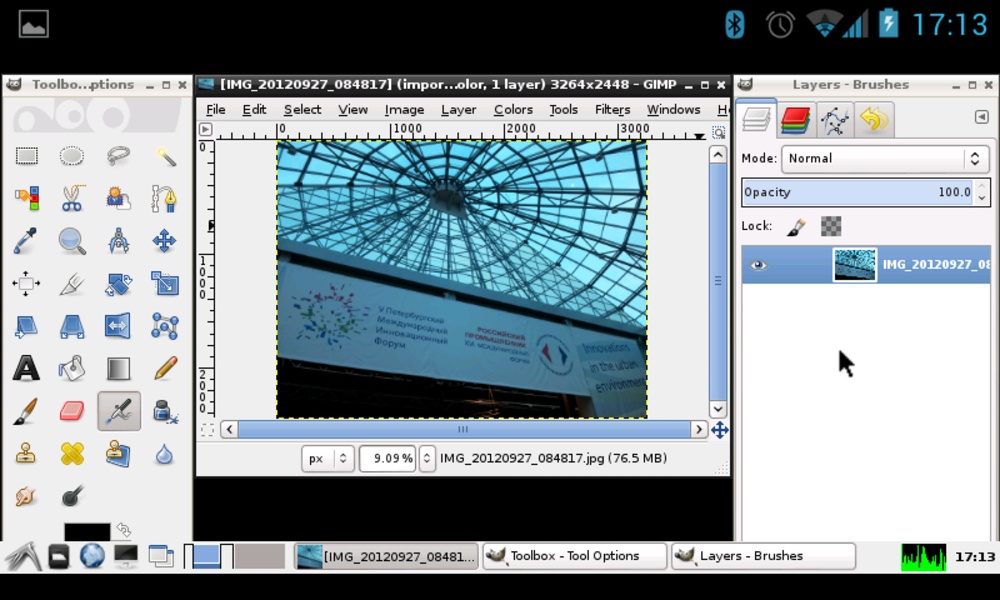The image size is (1000, 600).
Task: Open the Colors menu
Action: (513, 110)
